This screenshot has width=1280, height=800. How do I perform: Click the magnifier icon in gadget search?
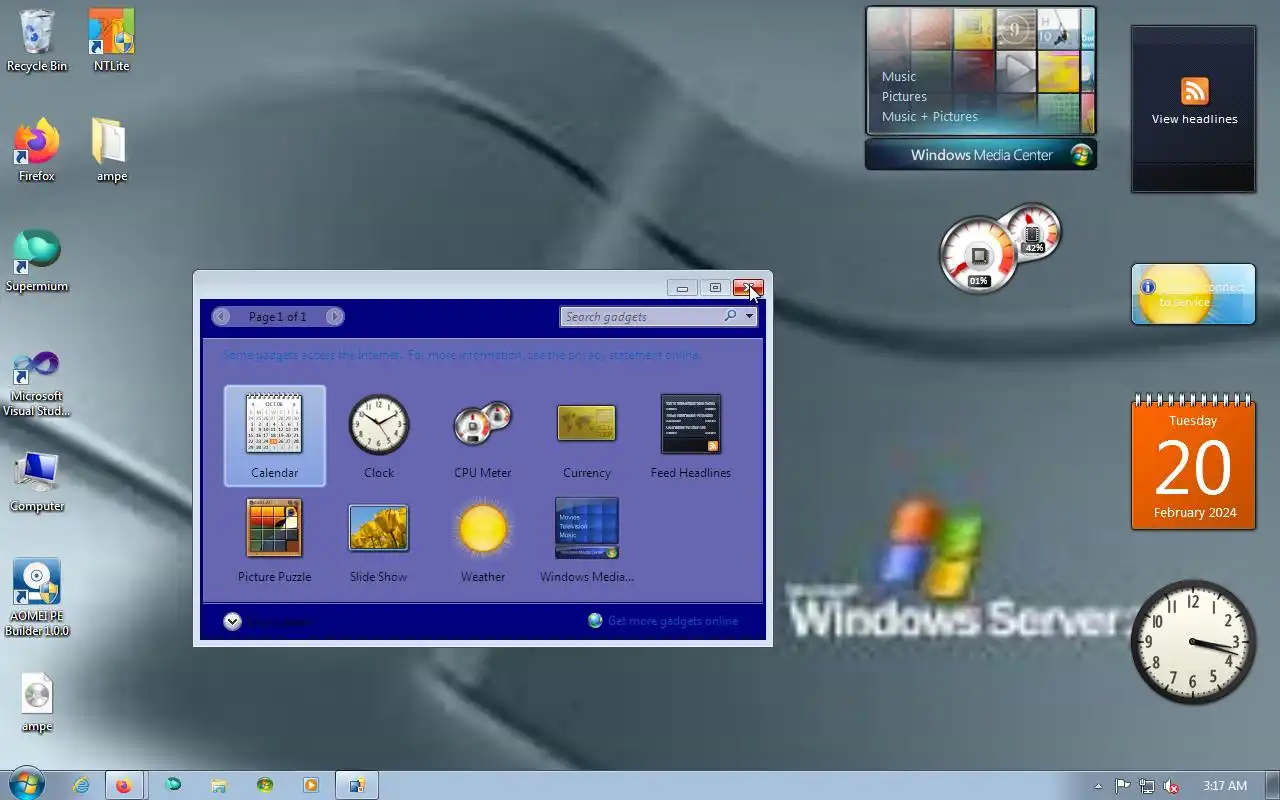click(x=731, y=316)
